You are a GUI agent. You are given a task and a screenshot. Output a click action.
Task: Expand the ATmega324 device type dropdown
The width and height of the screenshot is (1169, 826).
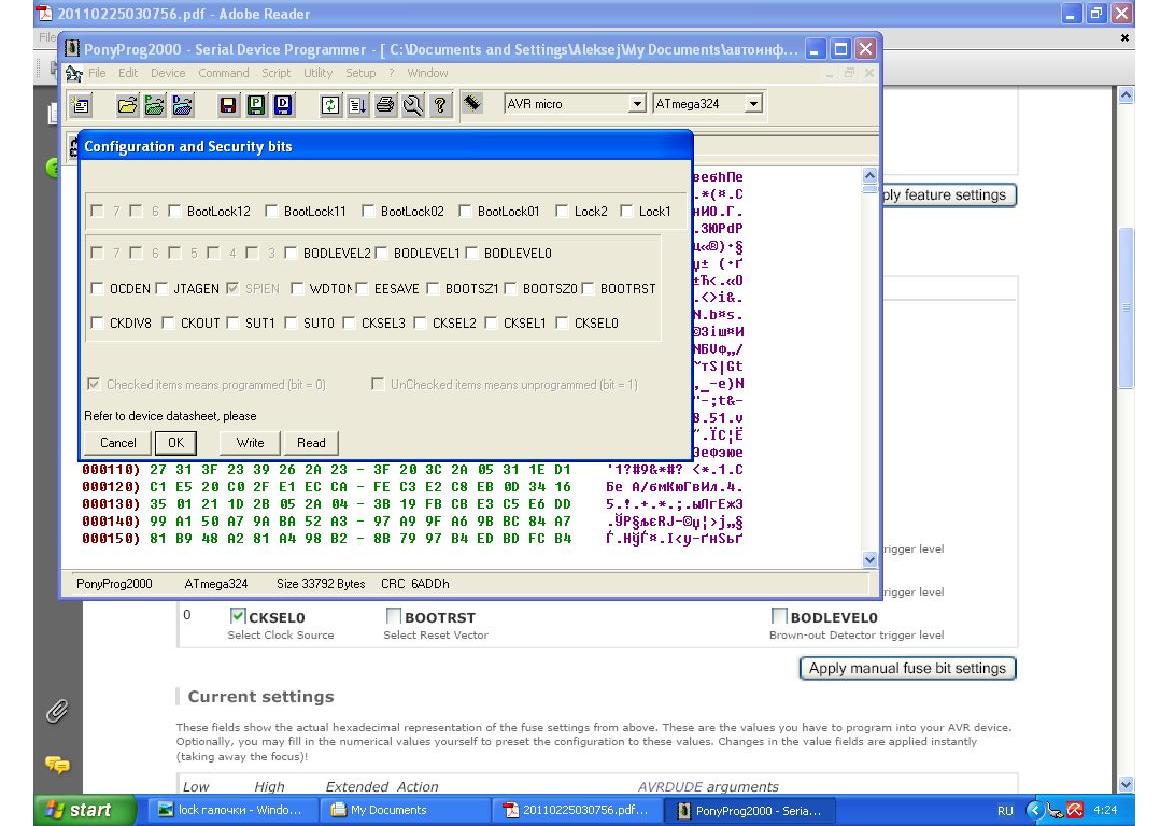(753, 104)
